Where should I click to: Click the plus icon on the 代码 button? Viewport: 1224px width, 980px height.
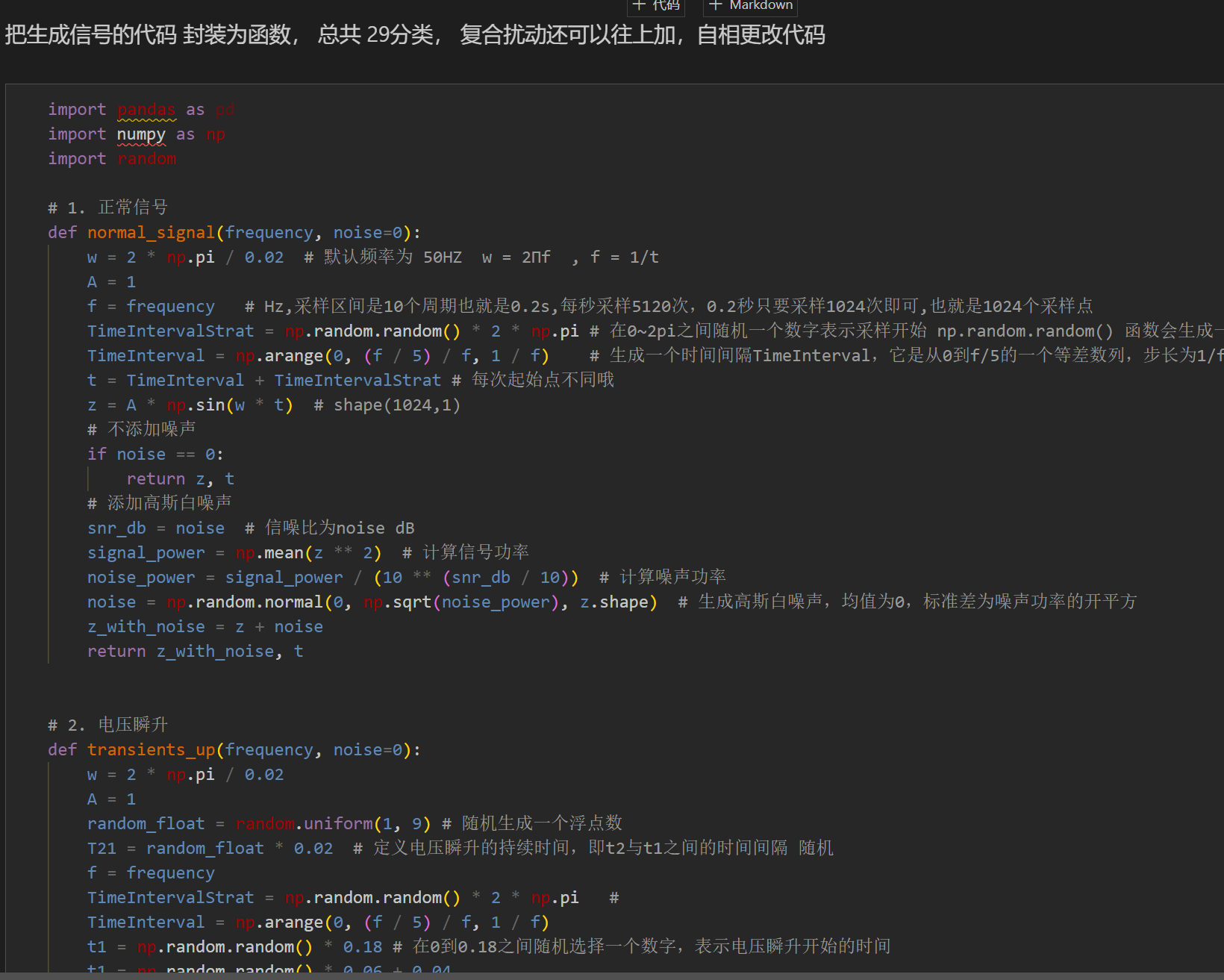pyautogui.click(x=639, y=5)
